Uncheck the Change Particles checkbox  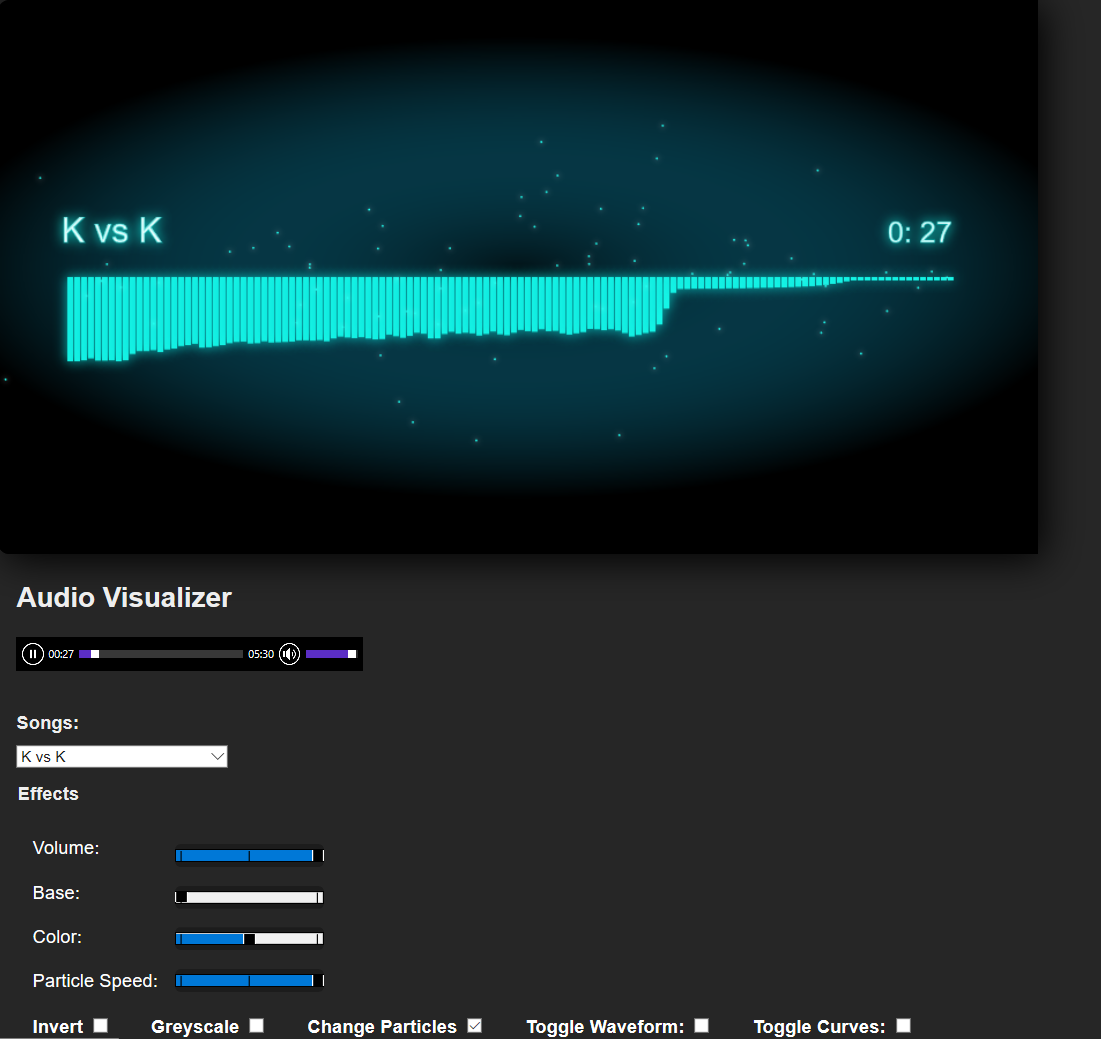475,1025
